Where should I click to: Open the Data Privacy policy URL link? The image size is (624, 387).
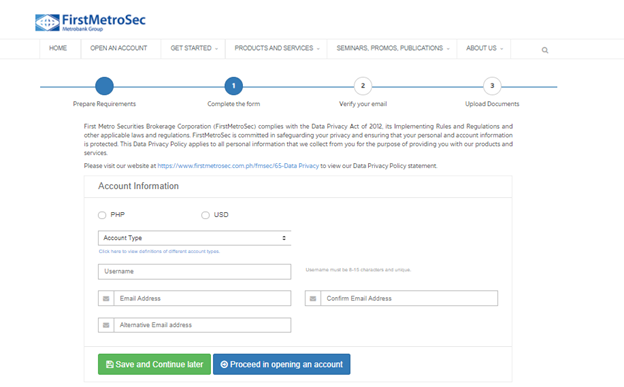click(x=238, y=166)
